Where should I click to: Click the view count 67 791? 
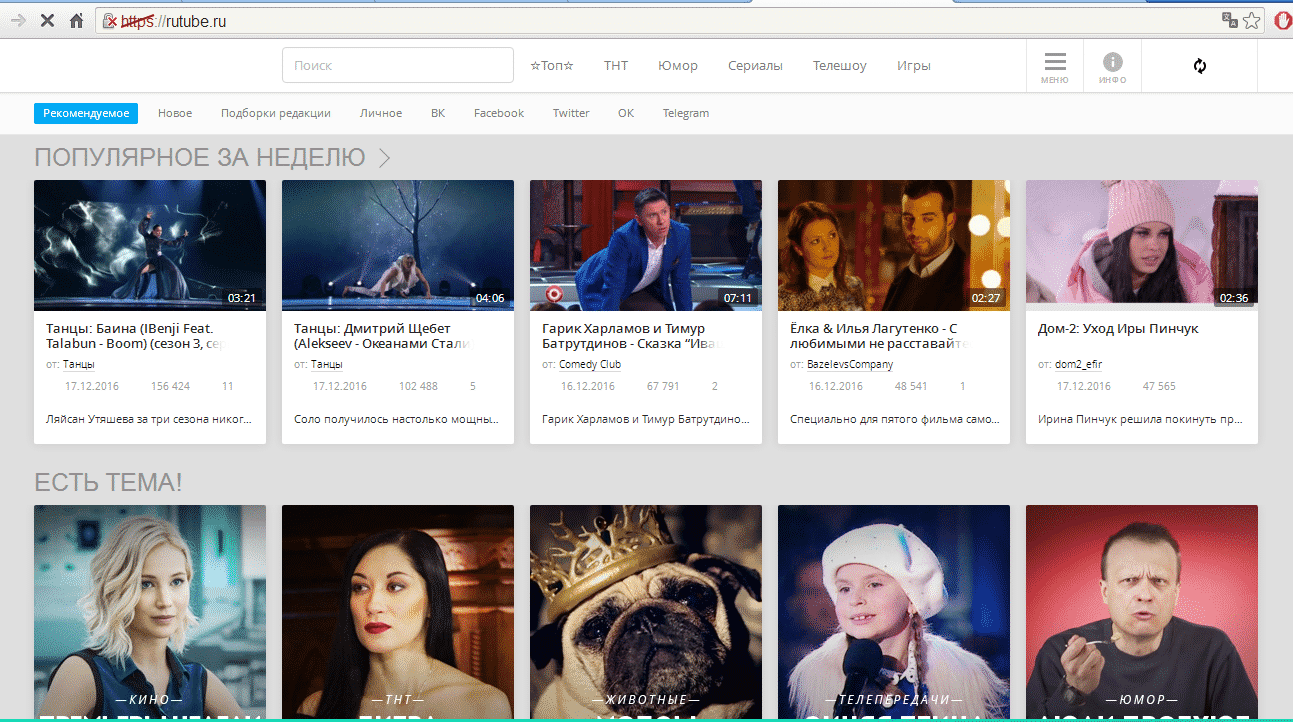[x=663, y=386]
